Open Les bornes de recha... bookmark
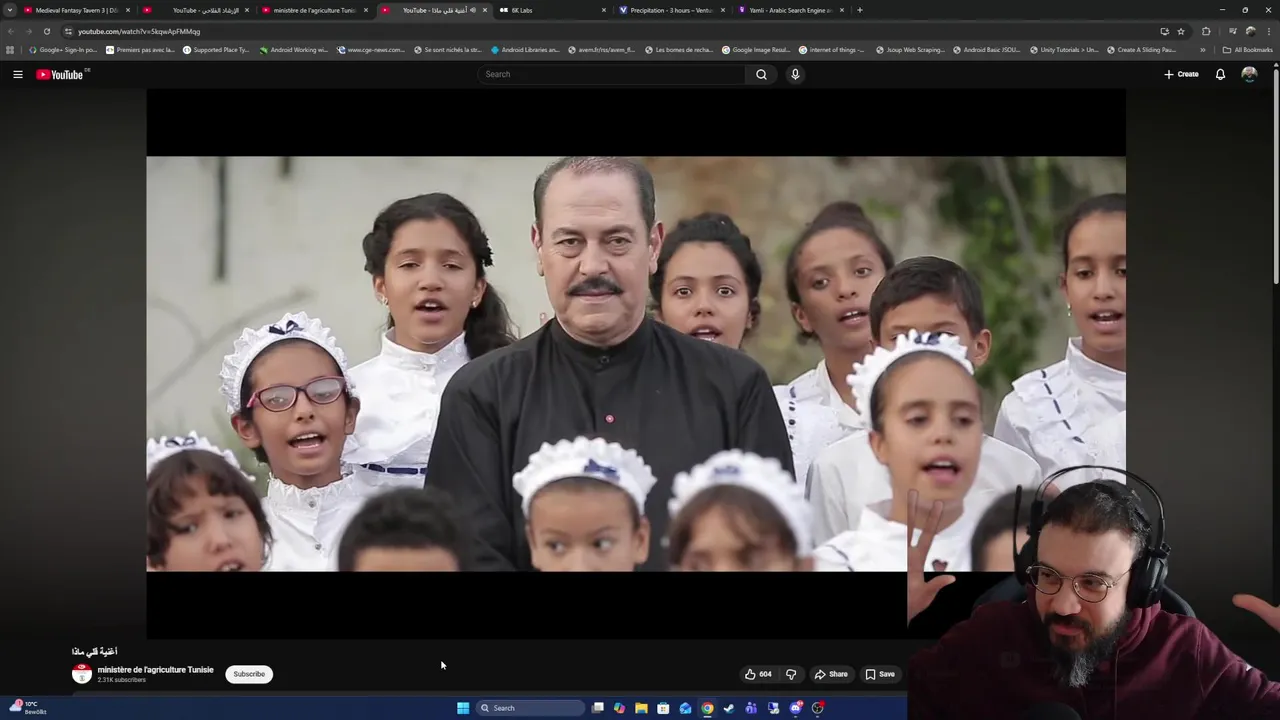 tap(679, 49)
